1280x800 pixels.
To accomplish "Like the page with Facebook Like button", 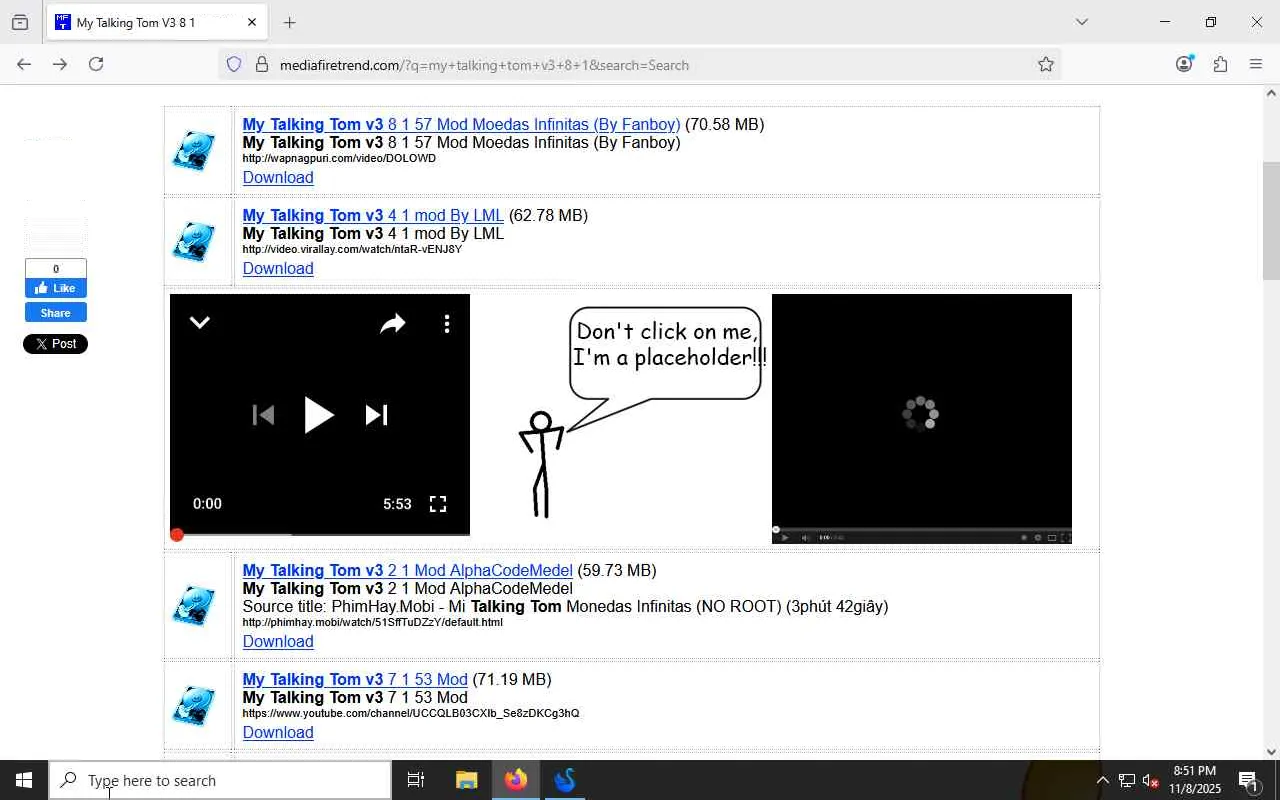I will (x=56, y=288).
